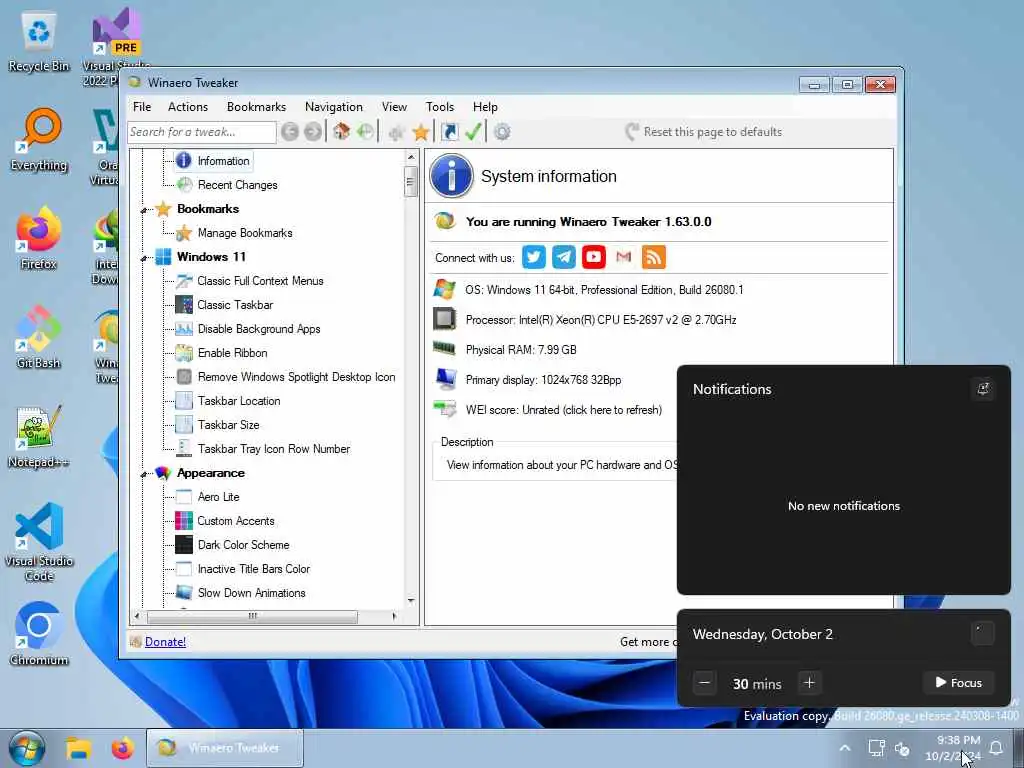Select Information tree item
Viewport: 1024px width, 768px height.
pos(223,161)
